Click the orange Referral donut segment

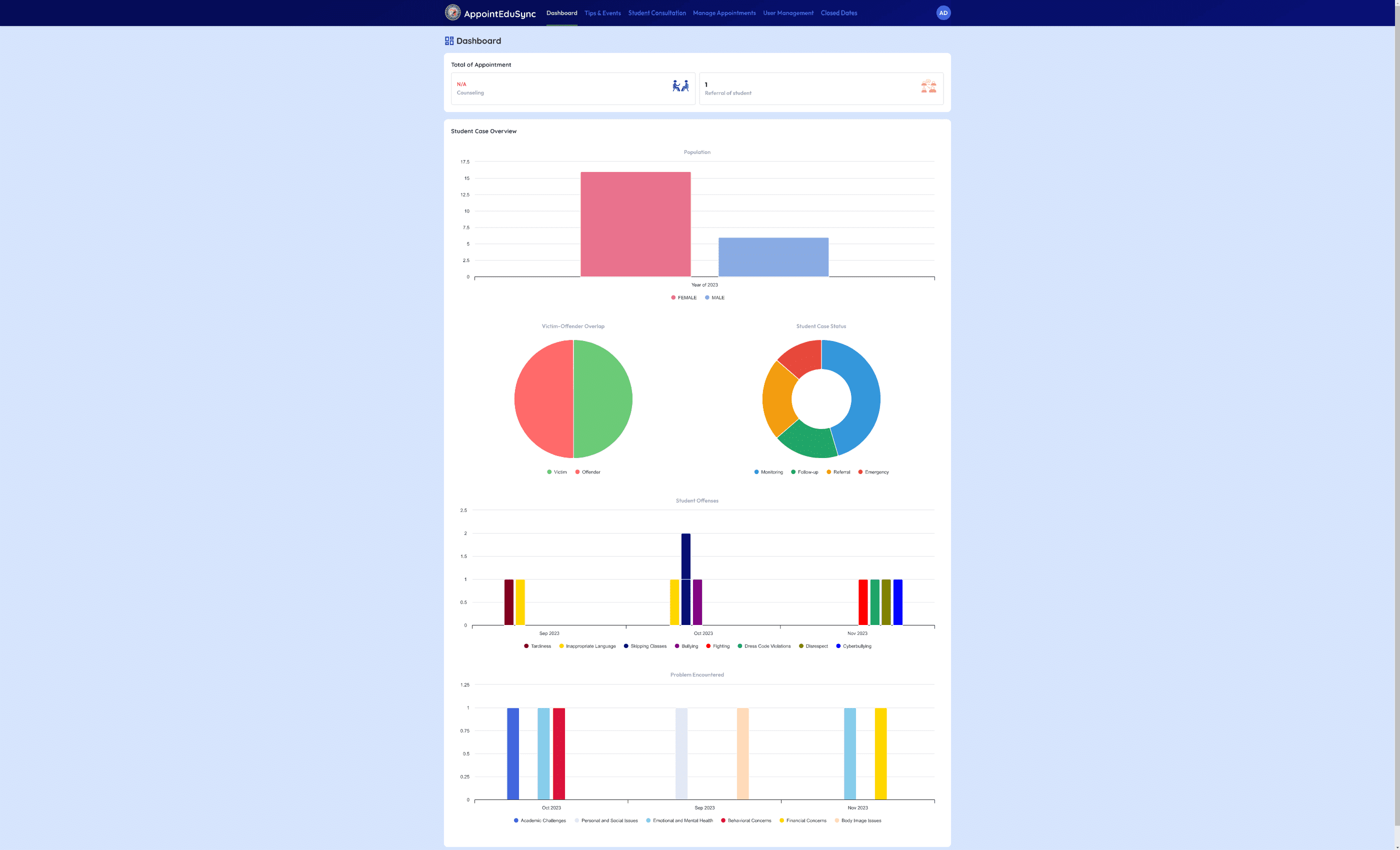click(x=777, y=399)
